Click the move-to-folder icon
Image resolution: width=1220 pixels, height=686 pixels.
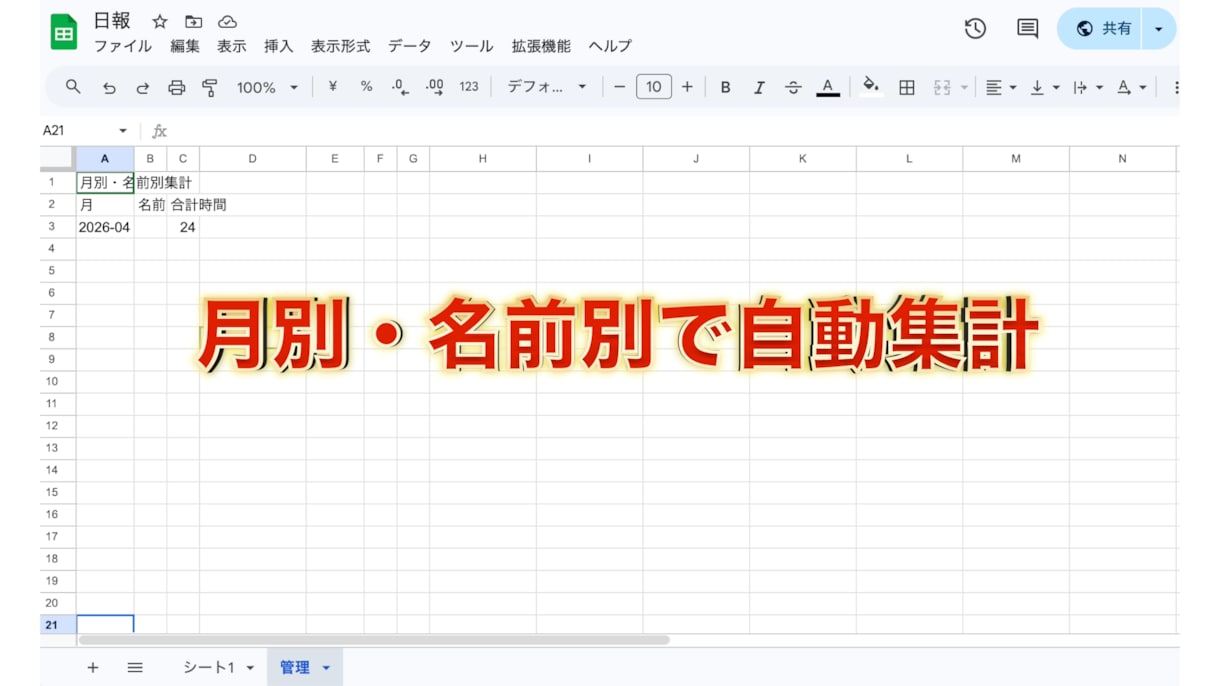tap(194, 22)
